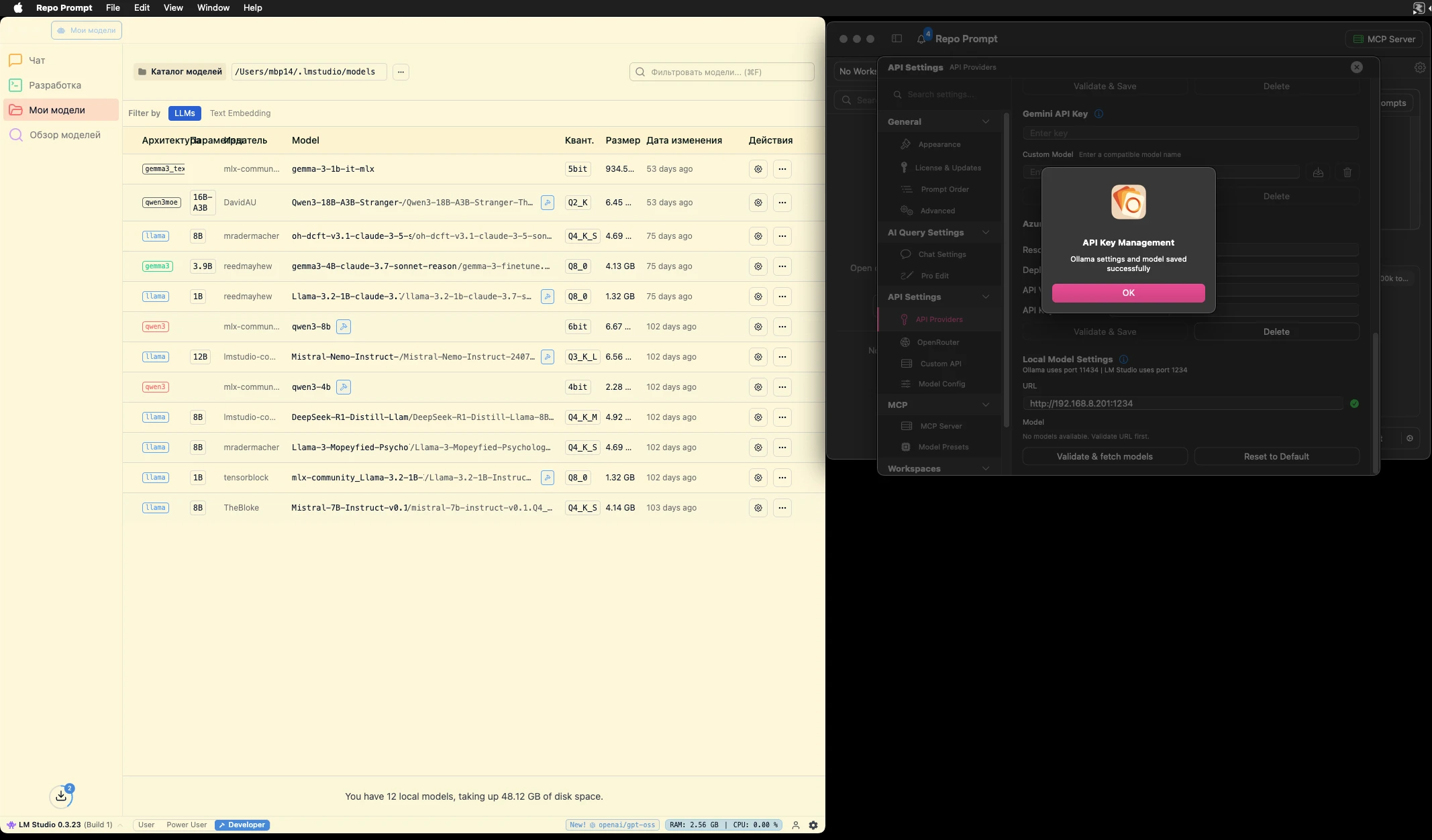1432x840 pixels.
Task: Click Каталог моделей folder button
Action: pyautogui.click(x=179, y=72)
